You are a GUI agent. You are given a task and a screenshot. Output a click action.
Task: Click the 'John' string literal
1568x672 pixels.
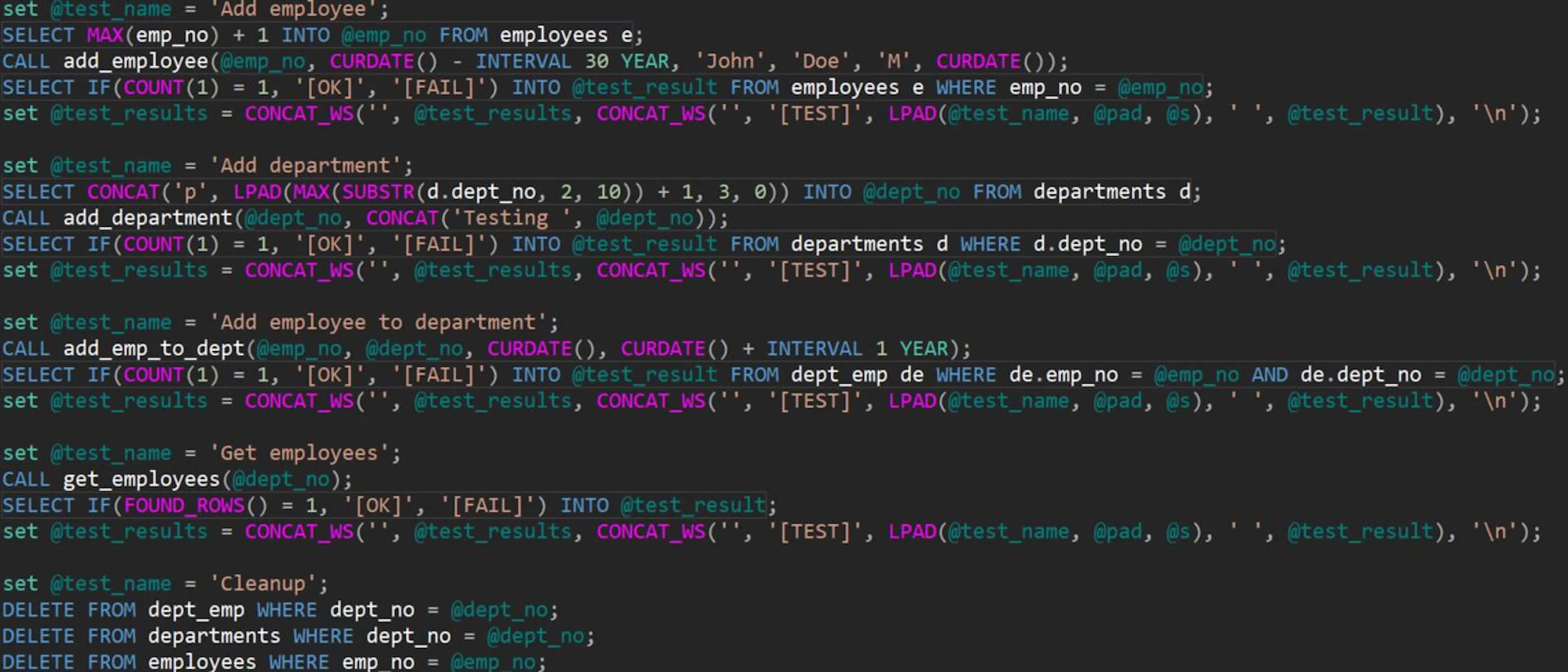(731, 62)
